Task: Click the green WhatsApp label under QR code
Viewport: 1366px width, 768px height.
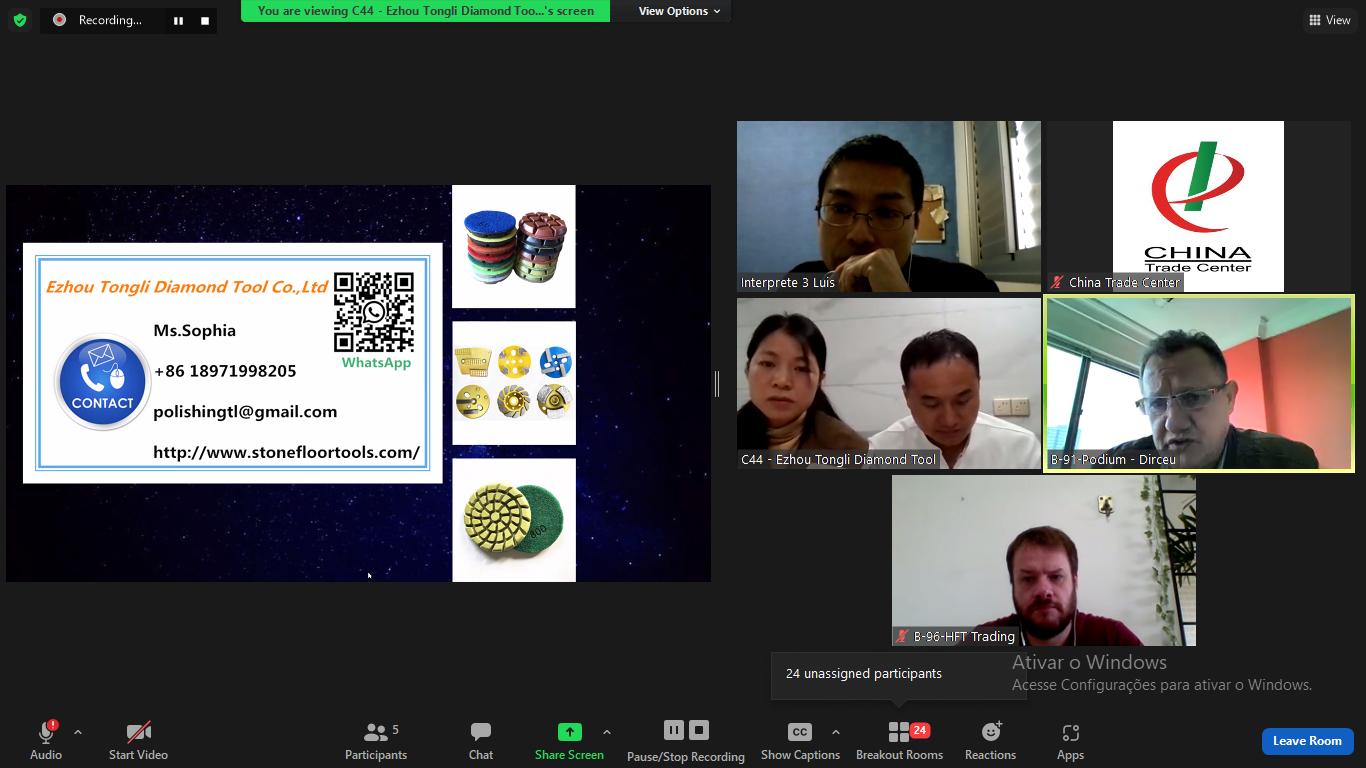Action: pyautogui.click(x=376, y=362)
